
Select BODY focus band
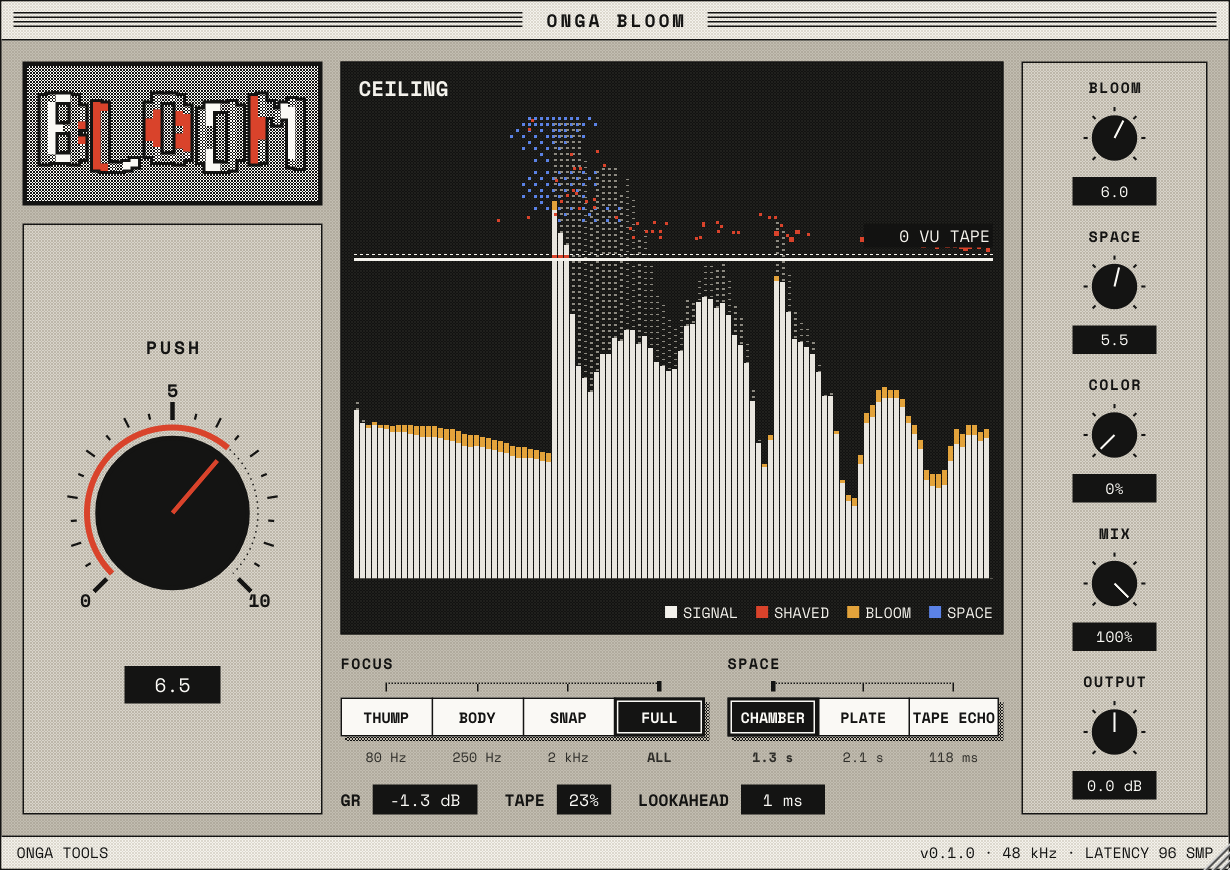(x=477, y=717)
